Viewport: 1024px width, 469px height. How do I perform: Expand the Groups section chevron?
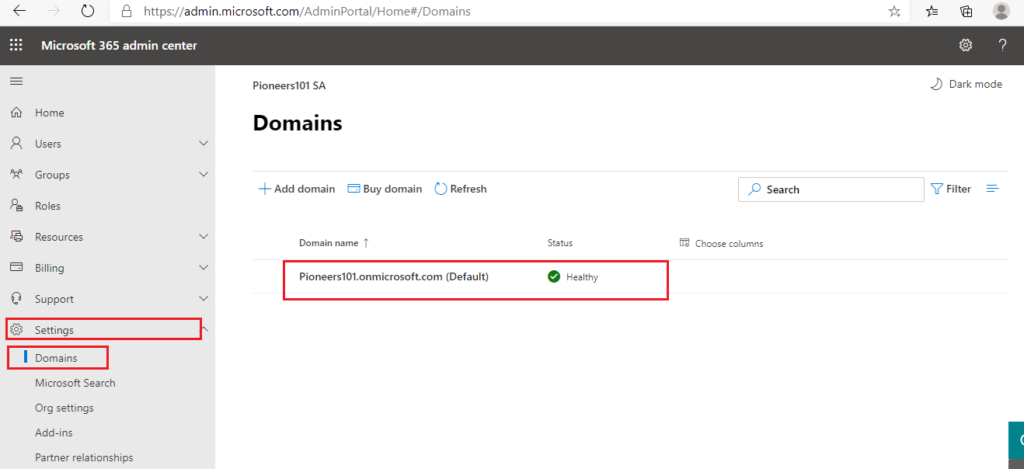pyautogui.click(x=203, y=174)
